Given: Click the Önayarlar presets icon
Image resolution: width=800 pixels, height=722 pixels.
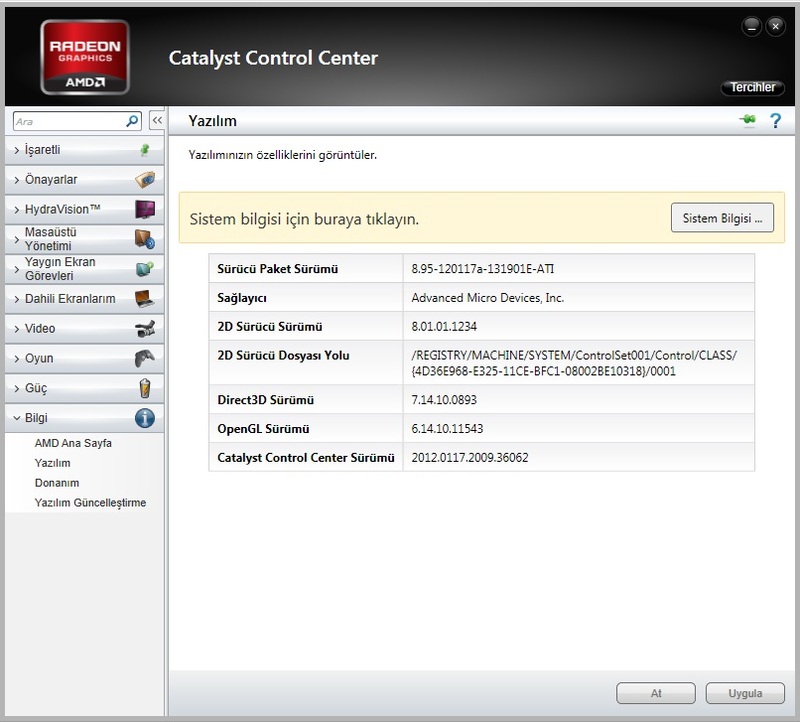Looking at the screenshot, I should tap(145, 180).
